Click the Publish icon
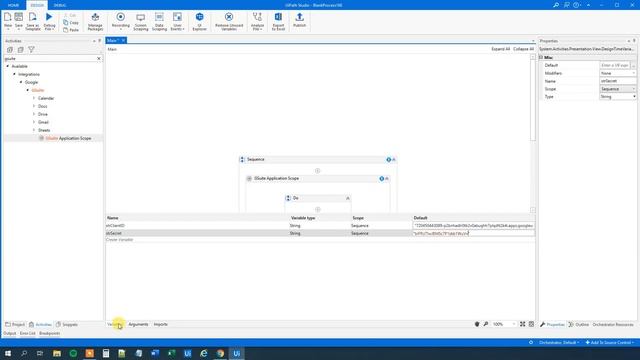Screen dimensions: 640x360 (299, 17)
